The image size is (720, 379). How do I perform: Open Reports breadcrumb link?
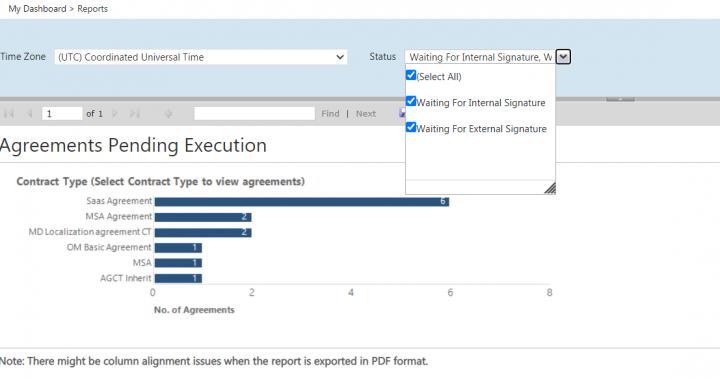click(x=92, y=9)
